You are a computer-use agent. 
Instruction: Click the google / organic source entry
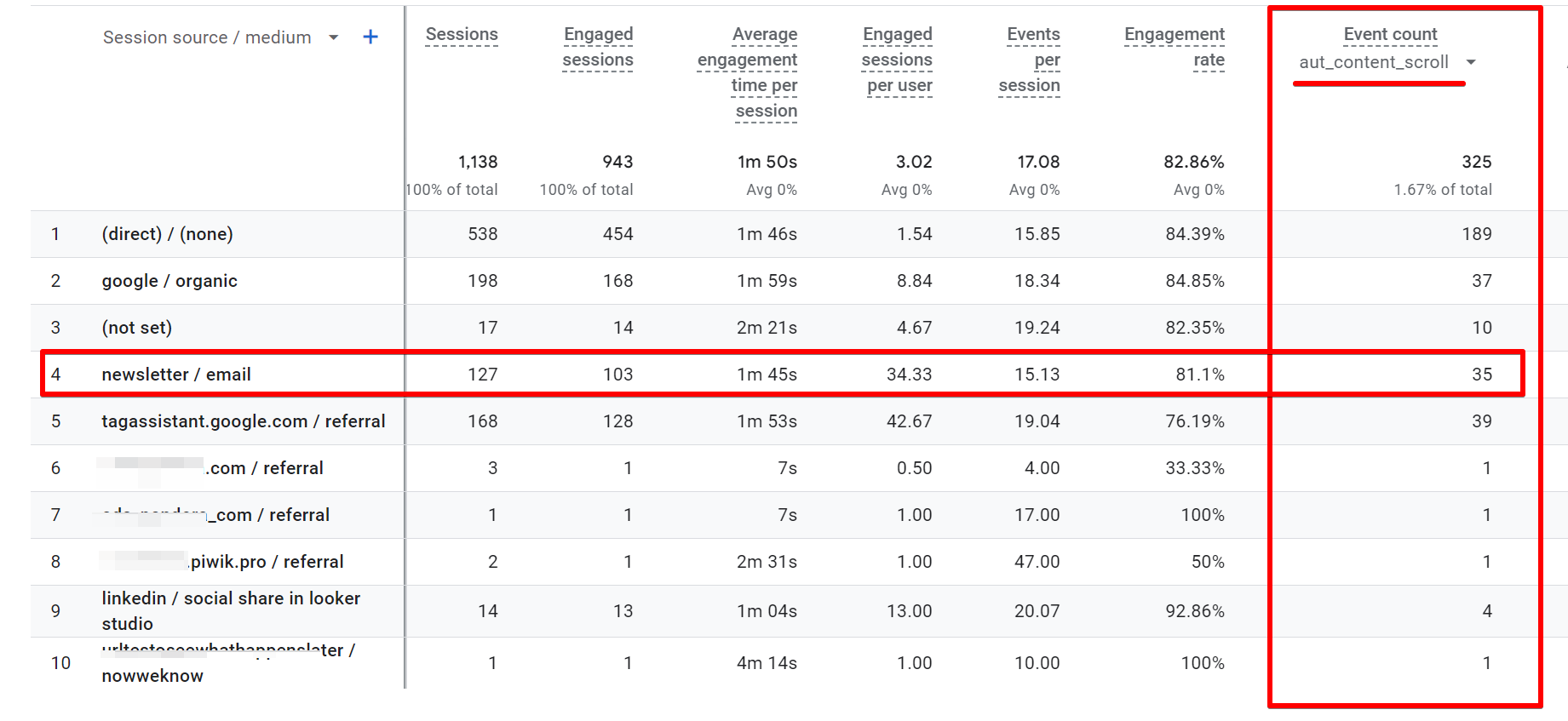click(x=169, y=281)
